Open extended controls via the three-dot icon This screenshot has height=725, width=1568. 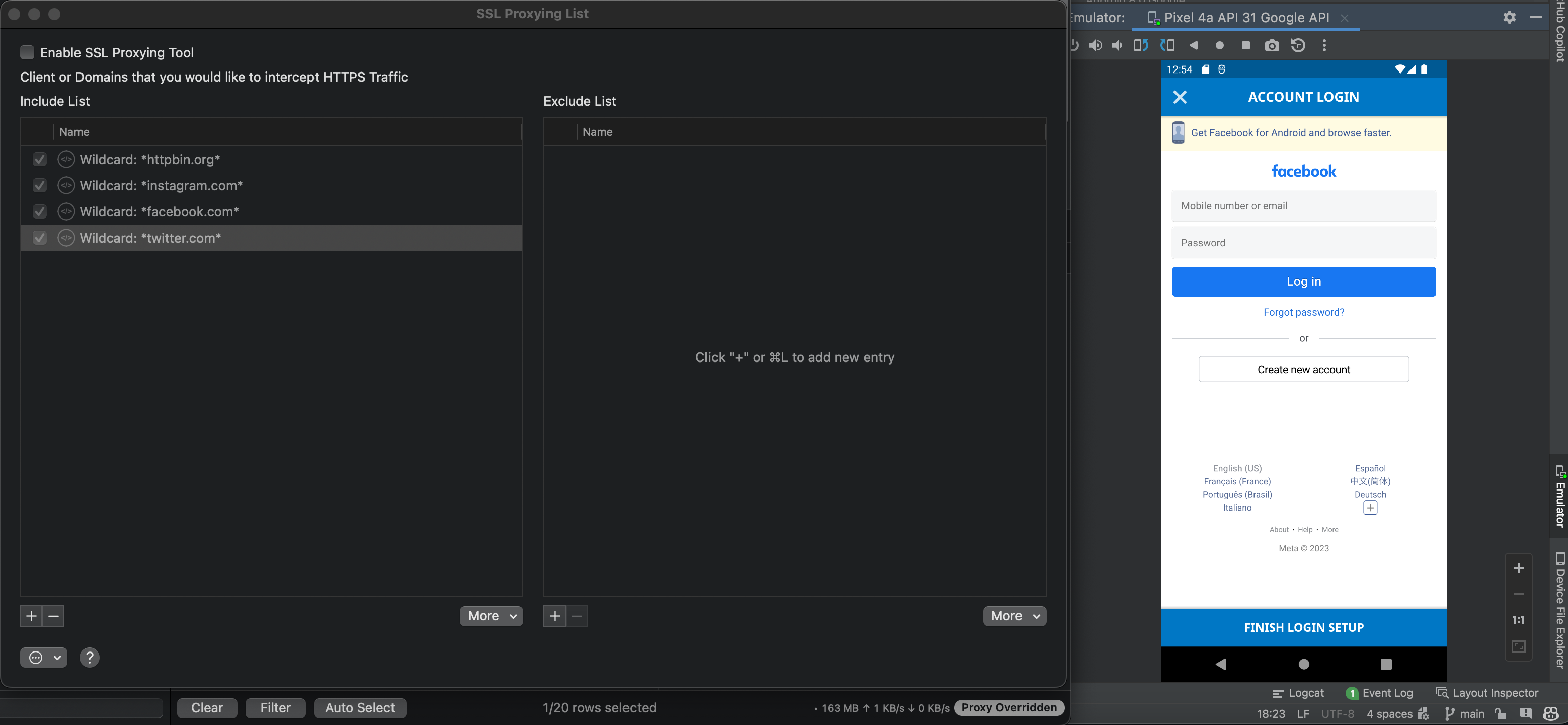pyautogui.click(x=1324, y=45)
